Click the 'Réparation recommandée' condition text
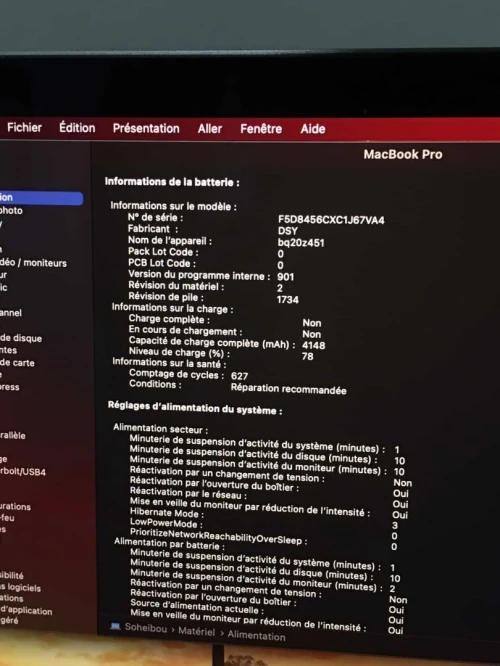Image resolution: width=500 pixels, height=666 pixels. click(x=288, y=389)
